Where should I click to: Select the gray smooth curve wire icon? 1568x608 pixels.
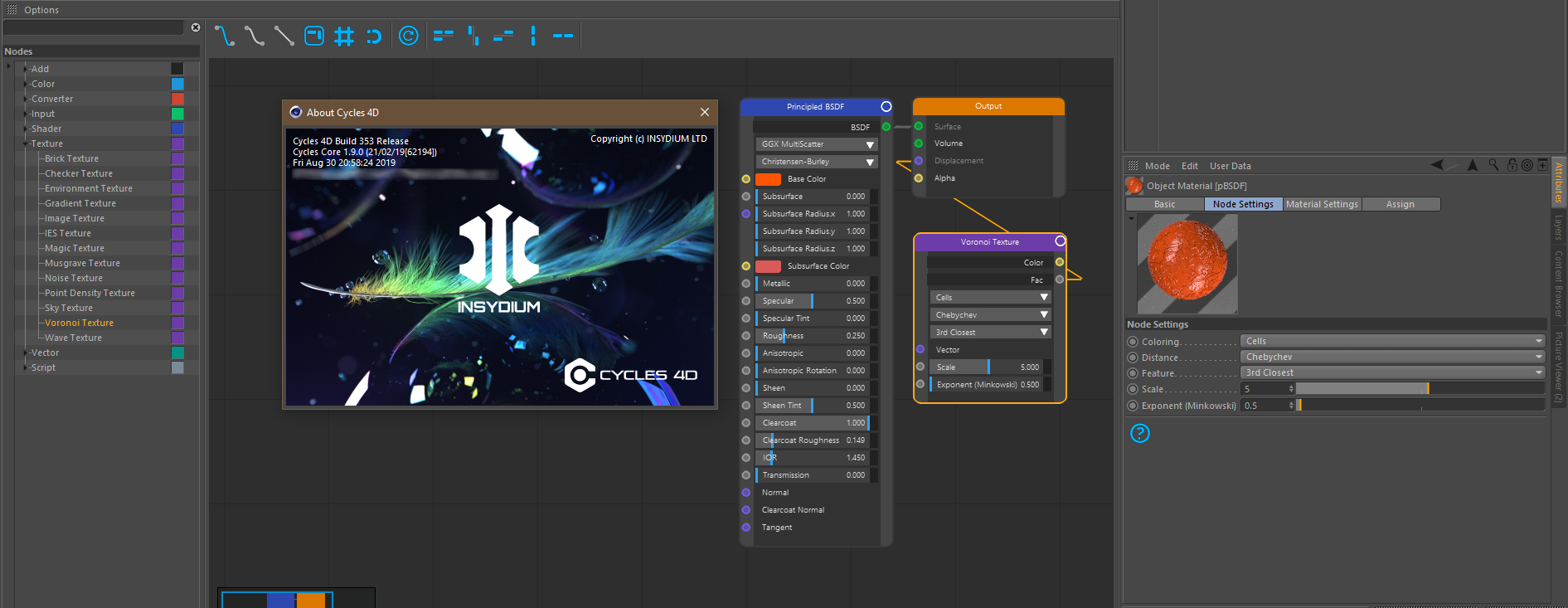coord(254,36)
